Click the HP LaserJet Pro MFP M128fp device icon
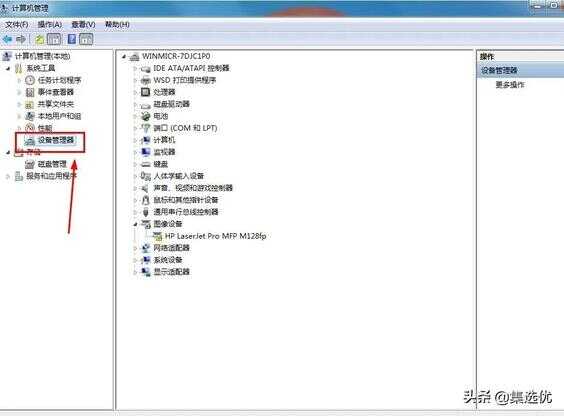 click(x=158, y=236)
